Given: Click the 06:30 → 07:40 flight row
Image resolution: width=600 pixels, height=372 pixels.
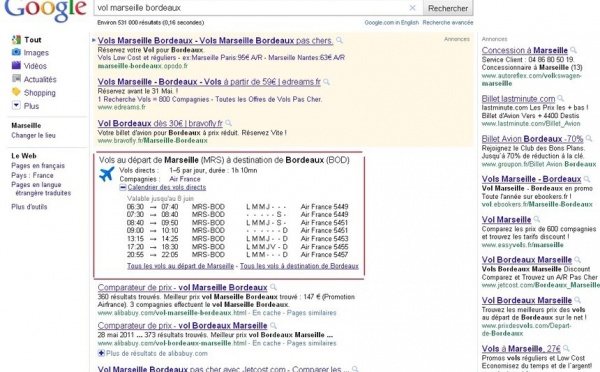Looking at the screenshot, I should 237,207.
